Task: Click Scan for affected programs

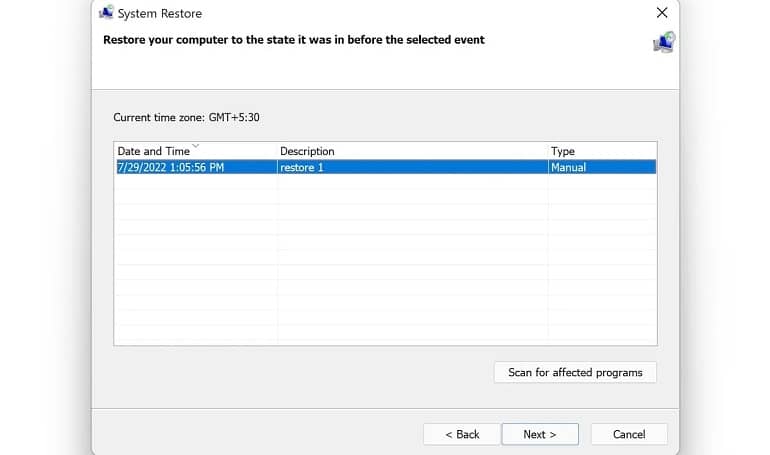Action: [x=575, y=373]
